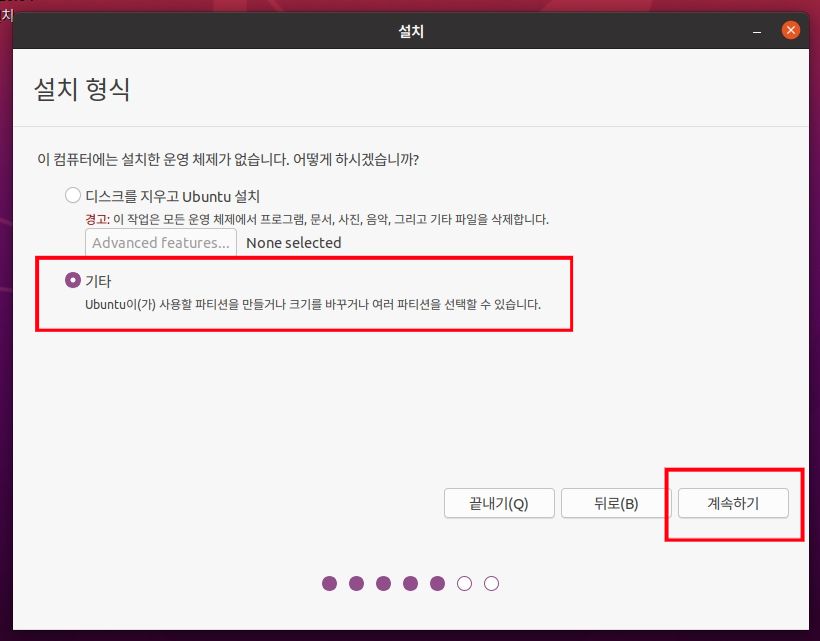Click the '기타' option description about partitions
The image size is (820, 641).
(313, 304)
